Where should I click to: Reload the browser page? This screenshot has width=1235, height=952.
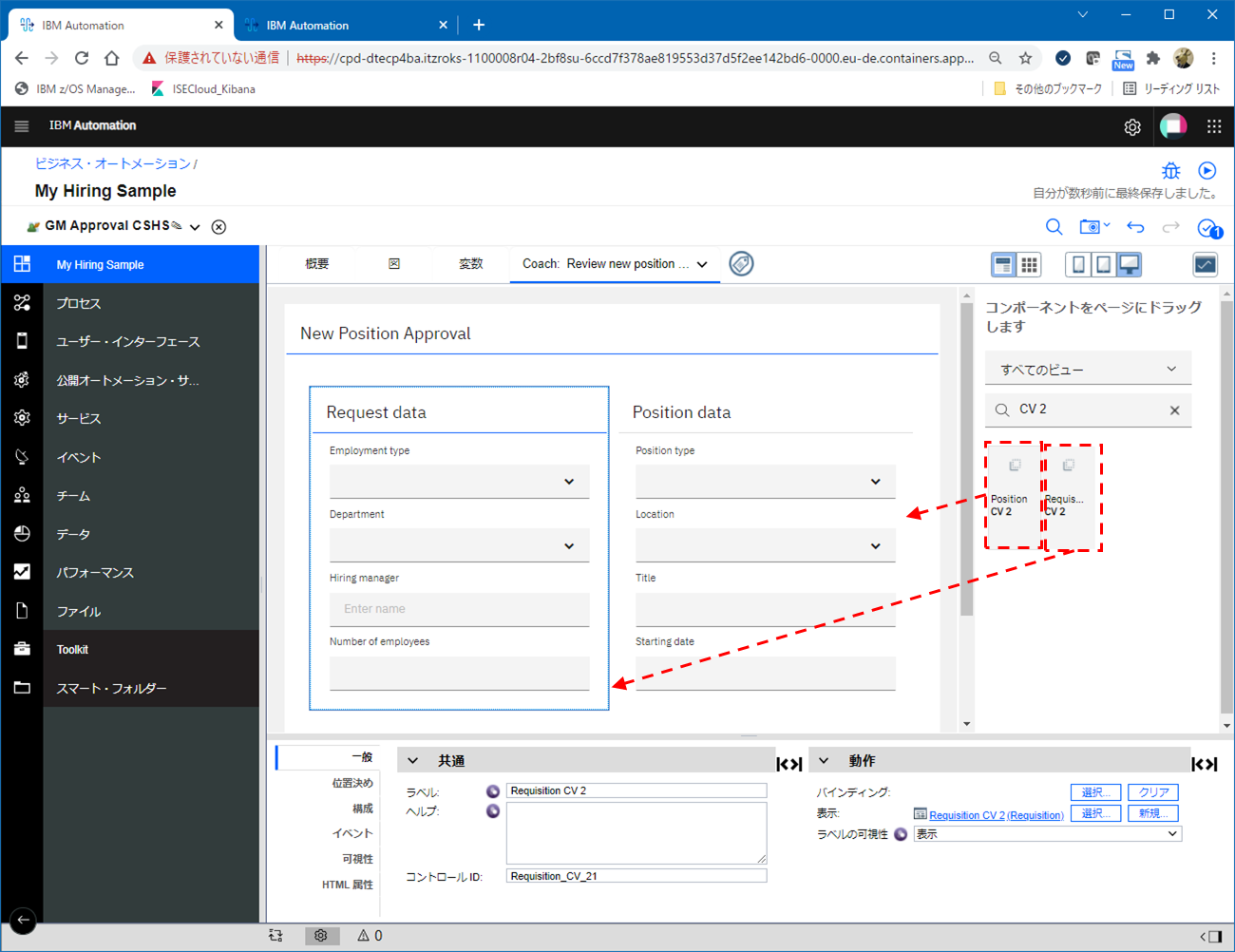(82, 58)
